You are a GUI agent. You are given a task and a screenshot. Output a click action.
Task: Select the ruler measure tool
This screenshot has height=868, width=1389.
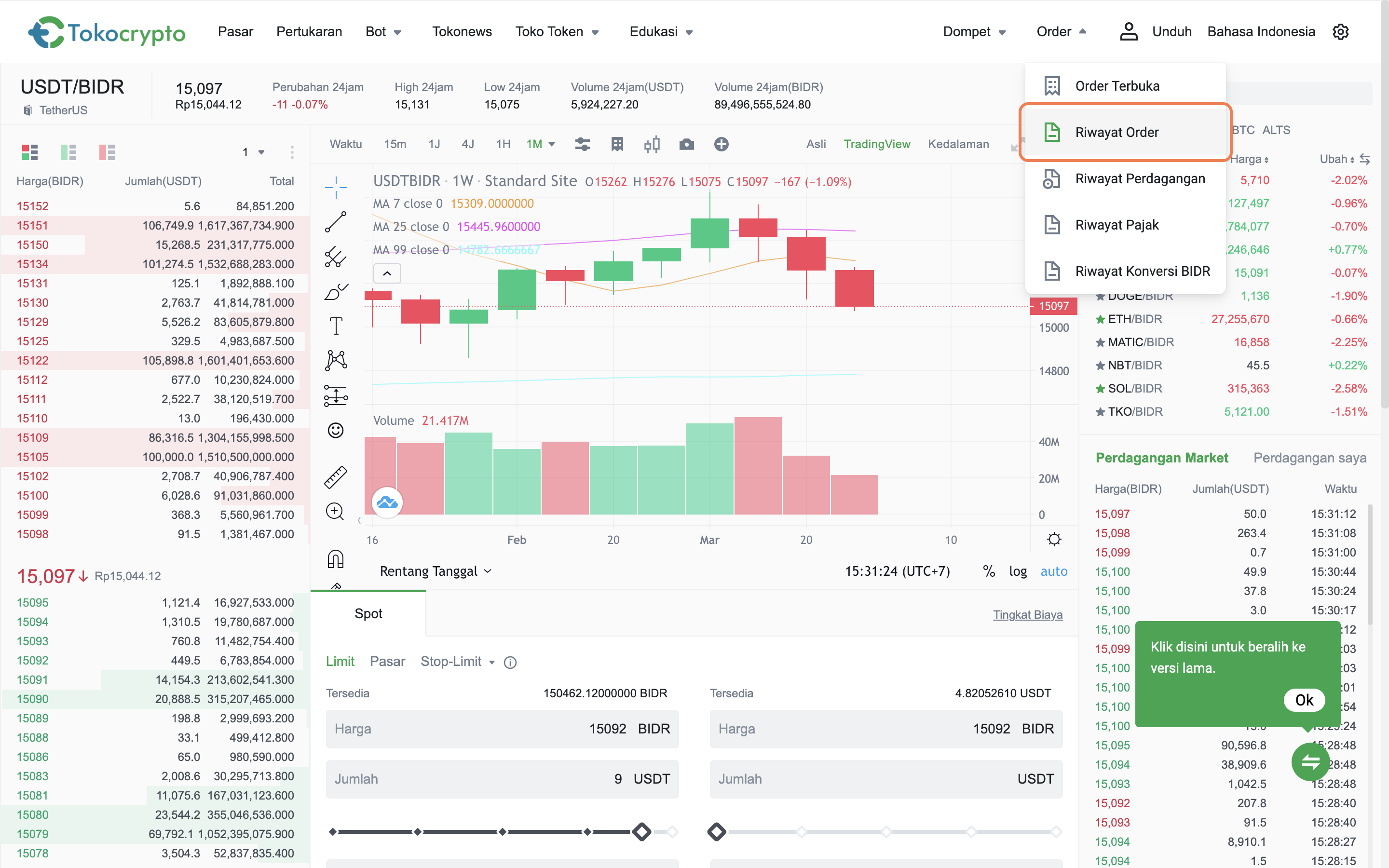coord(336,476)
